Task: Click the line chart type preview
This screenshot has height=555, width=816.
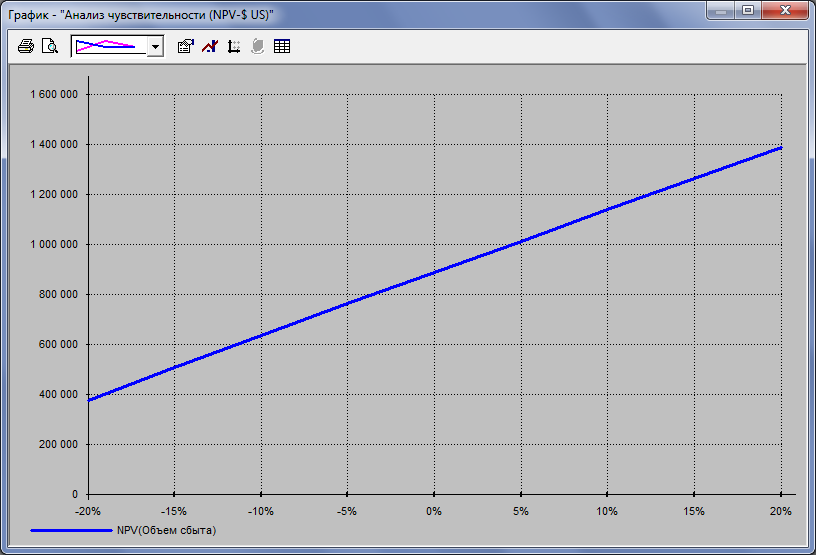Action: 109,46
